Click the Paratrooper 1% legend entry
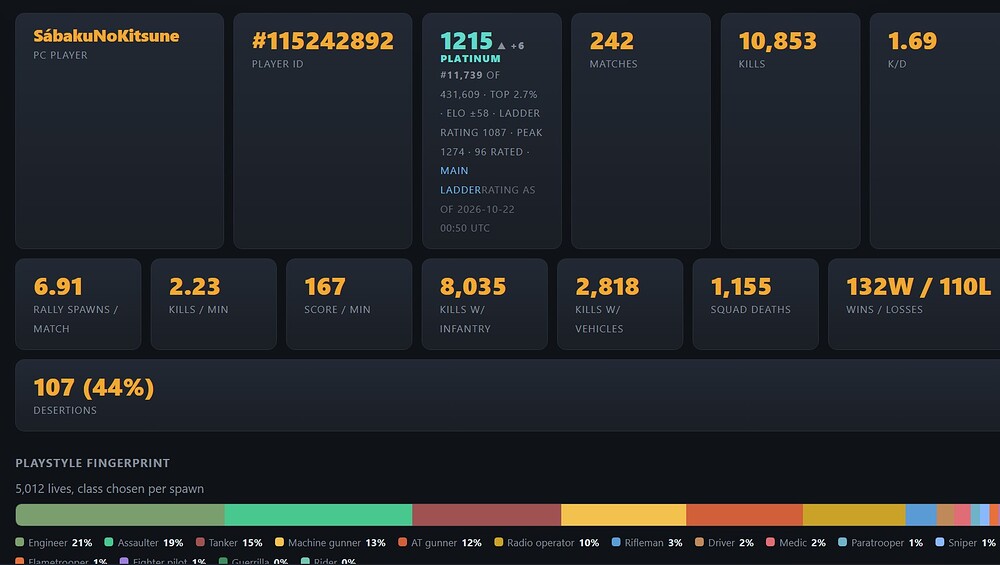This screenshot has width=1000, height=565. (881, 543)
